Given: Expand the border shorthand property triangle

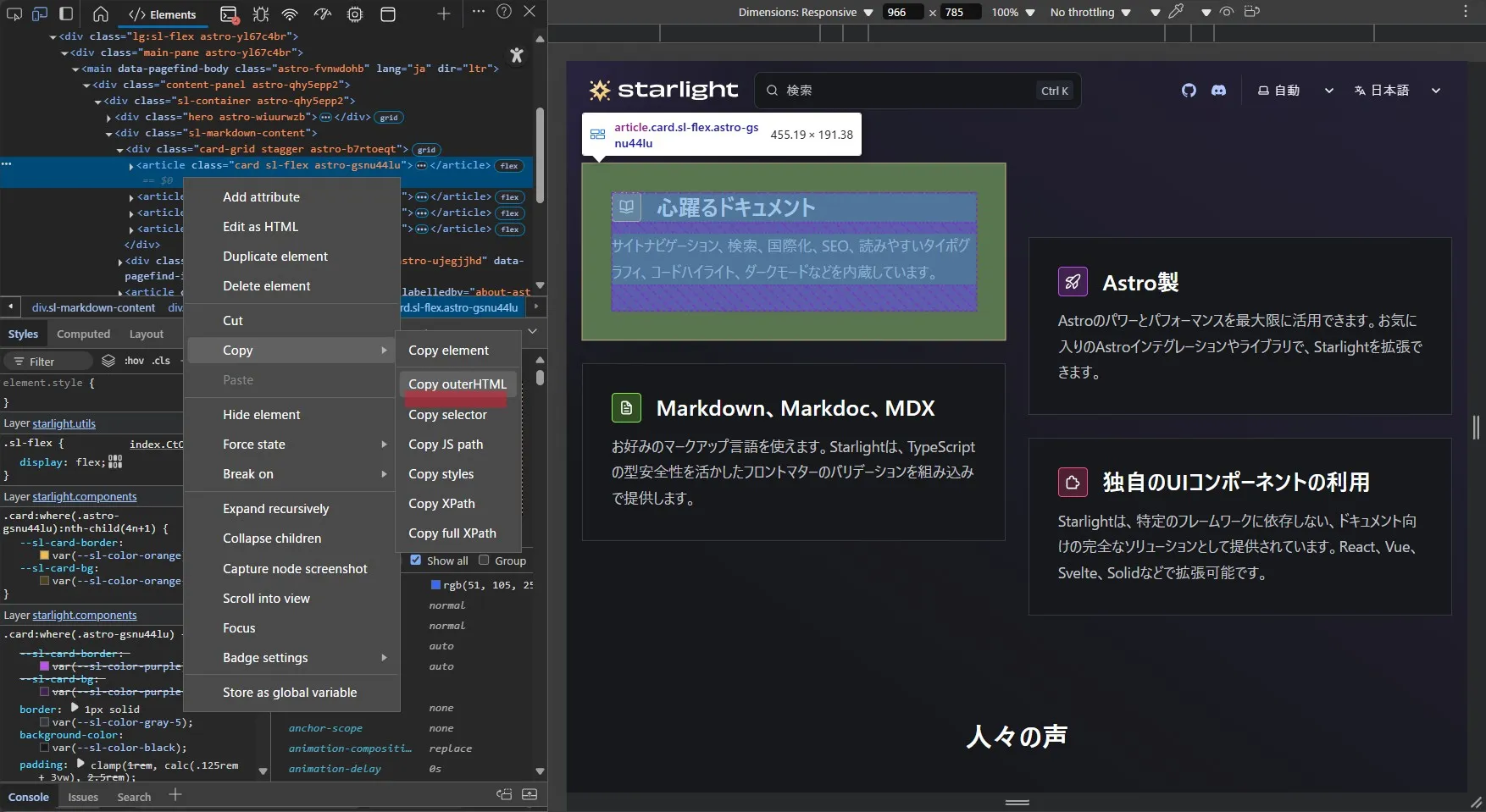Looking at the screenshot, I should (x=75, y=708).
